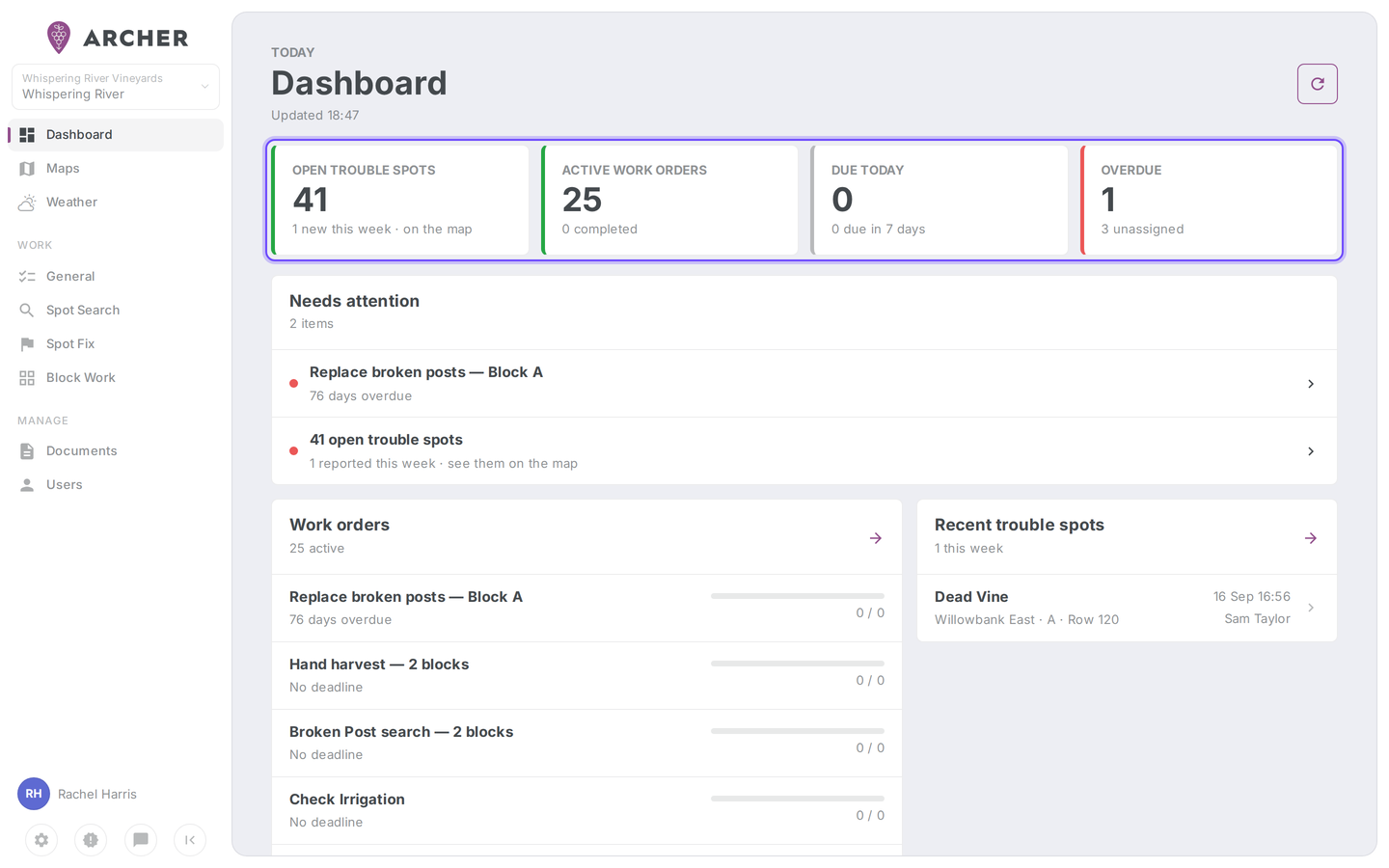The image size is (1389, 868).
Task: Open the Active Work Orders card
Action: 669,200
